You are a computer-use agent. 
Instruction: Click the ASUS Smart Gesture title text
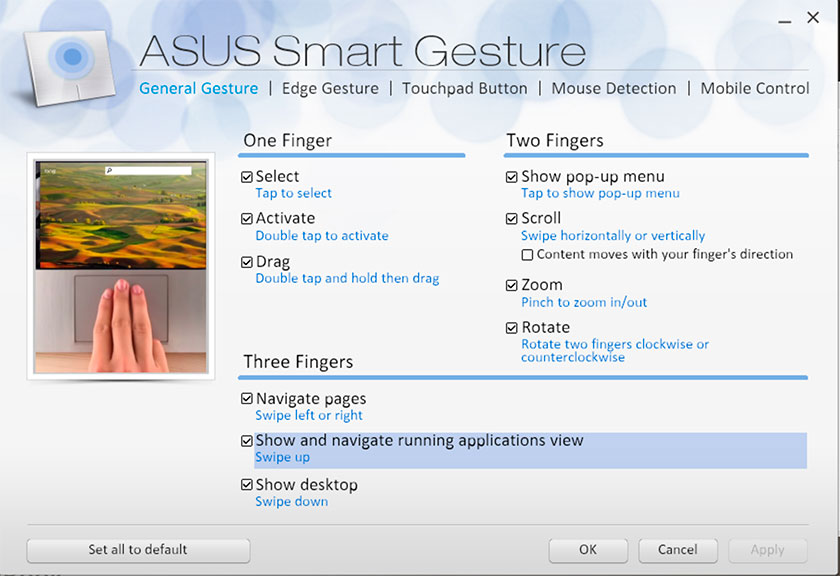pos(363,51)
